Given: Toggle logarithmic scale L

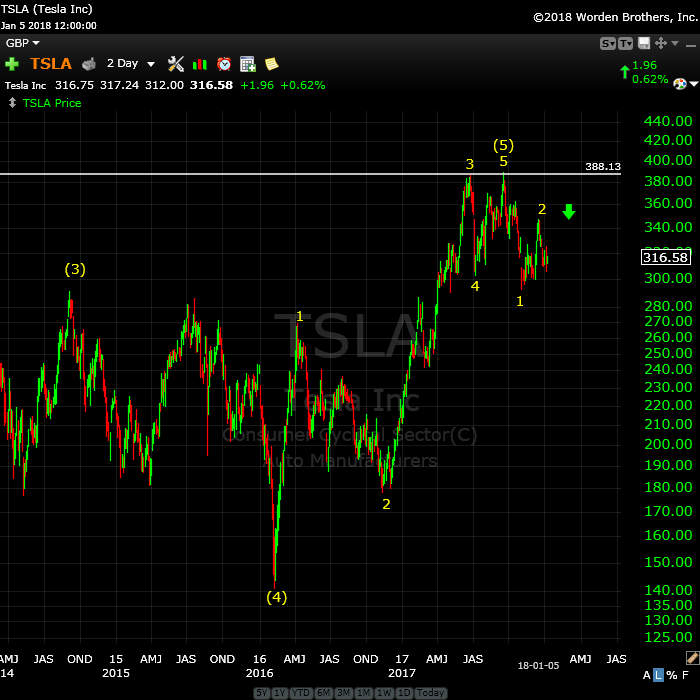Looking at the screenshot, I should point(658,675).
